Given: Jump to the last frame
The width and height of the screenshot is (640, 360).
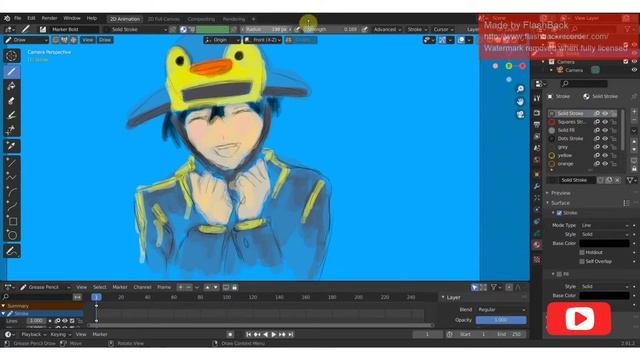Looking at the screenshot, I should tap(291, 334).
